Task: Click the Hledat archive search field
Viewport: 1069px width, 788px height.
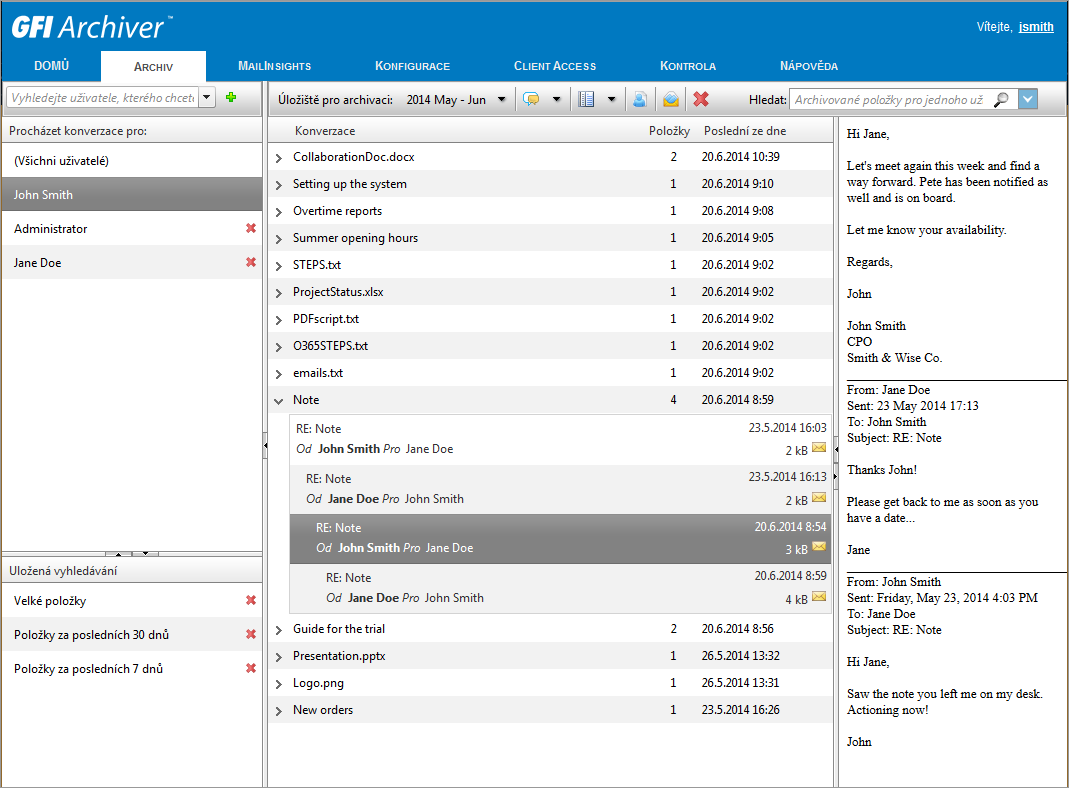Action: pyautogui.click(x=890, y=100)
